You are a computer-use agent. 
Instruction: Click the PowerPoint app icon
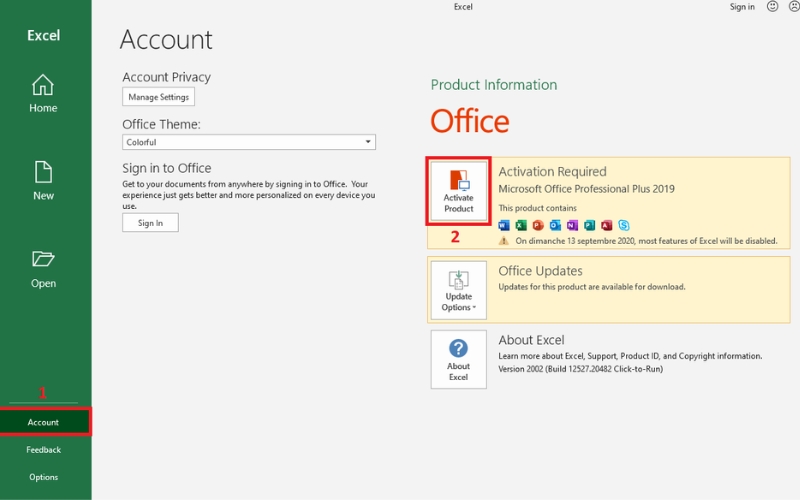(538, 225)
